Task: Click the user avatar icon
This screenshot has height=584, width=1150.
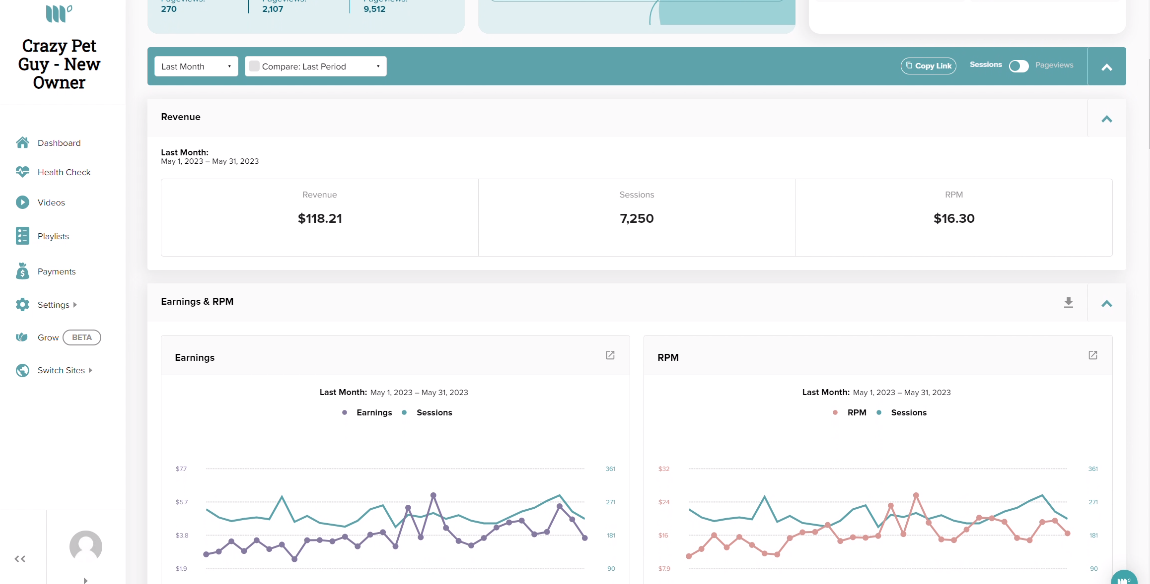Action: pos(85,547)
